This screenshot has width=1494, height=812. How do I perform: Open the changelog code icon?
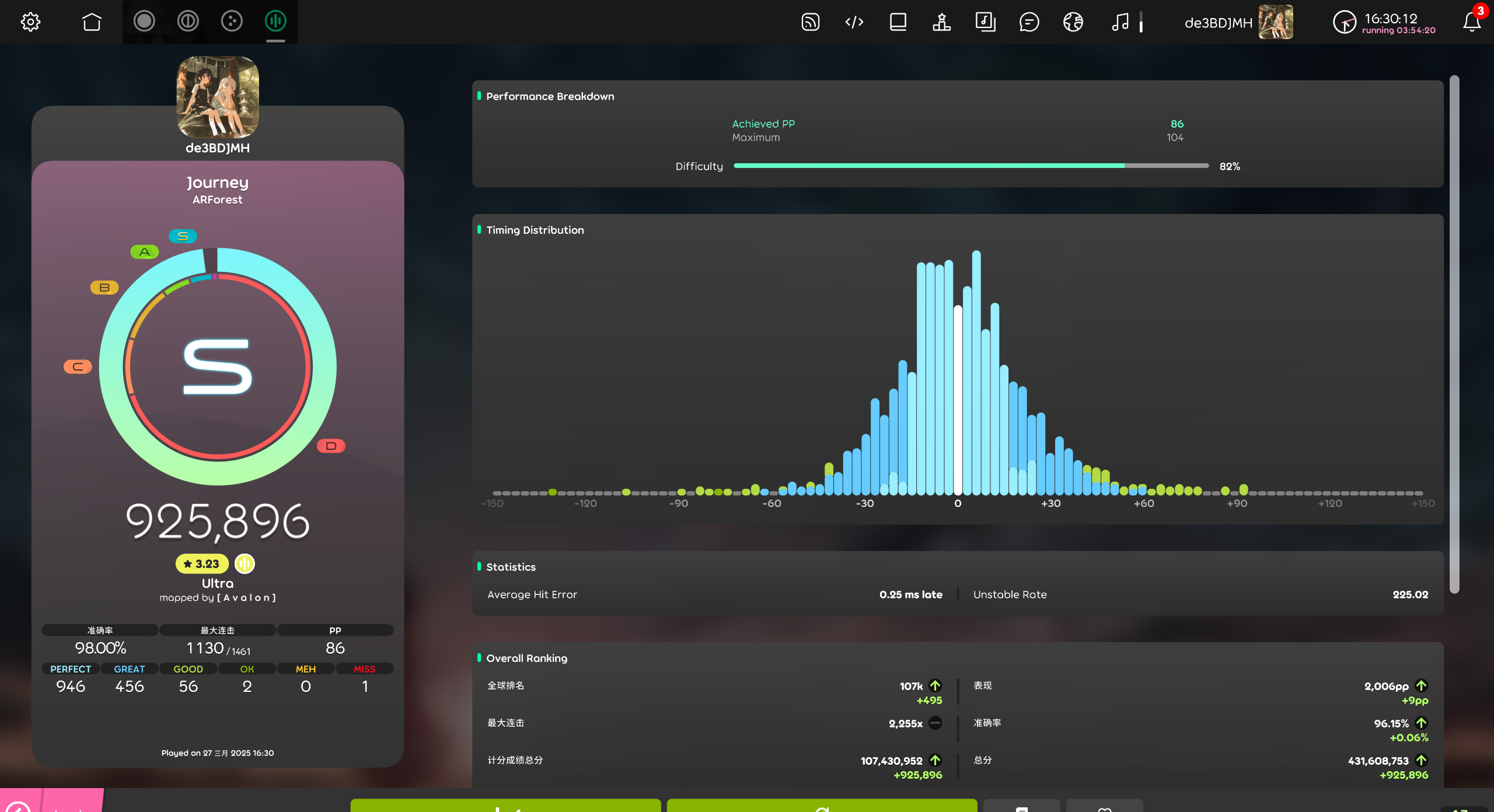click(854, 22)
